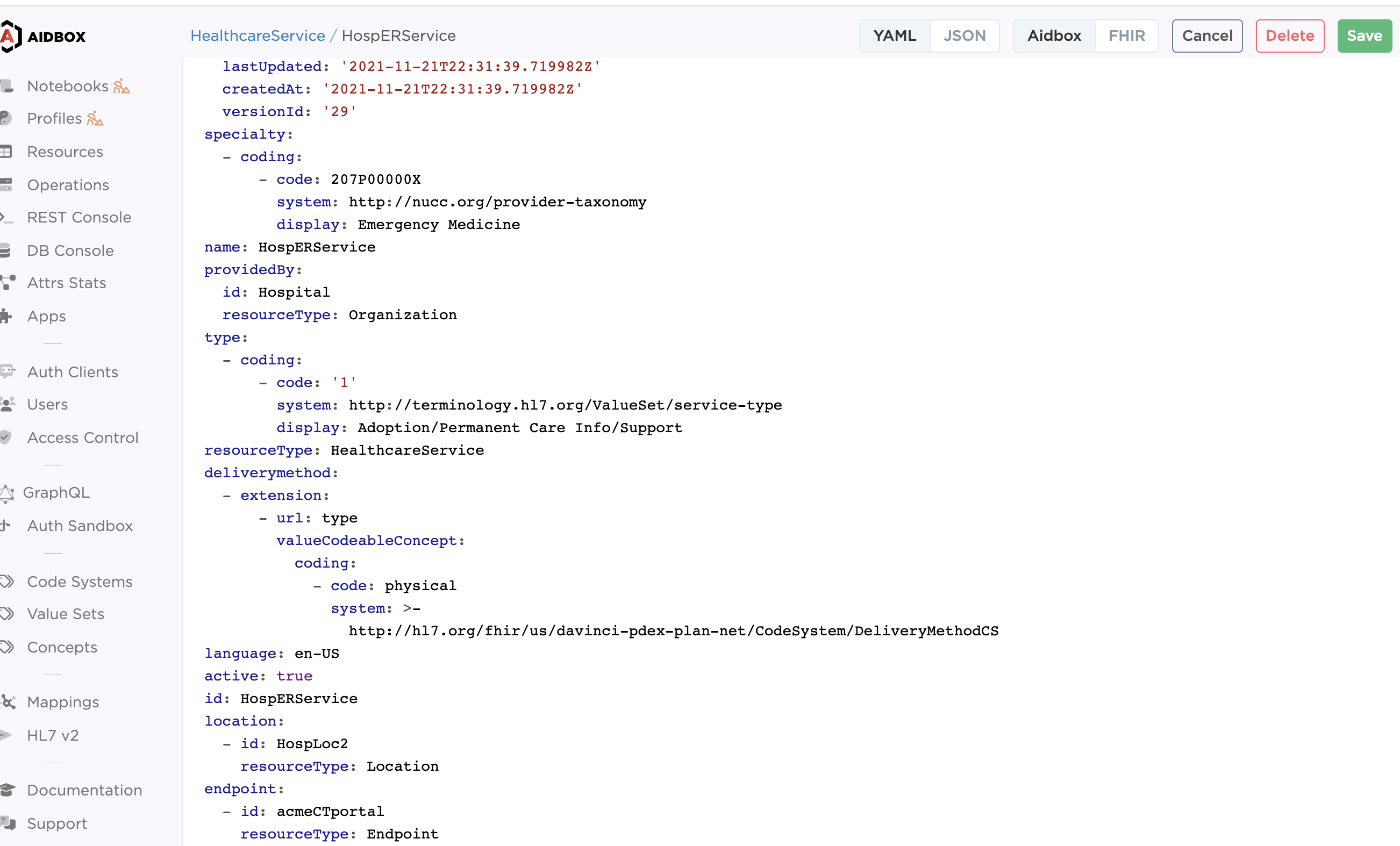Open the HL7 v2 section
Image resolution: width=1400 pixels, height=846 pixels.
tap(52, 735)
